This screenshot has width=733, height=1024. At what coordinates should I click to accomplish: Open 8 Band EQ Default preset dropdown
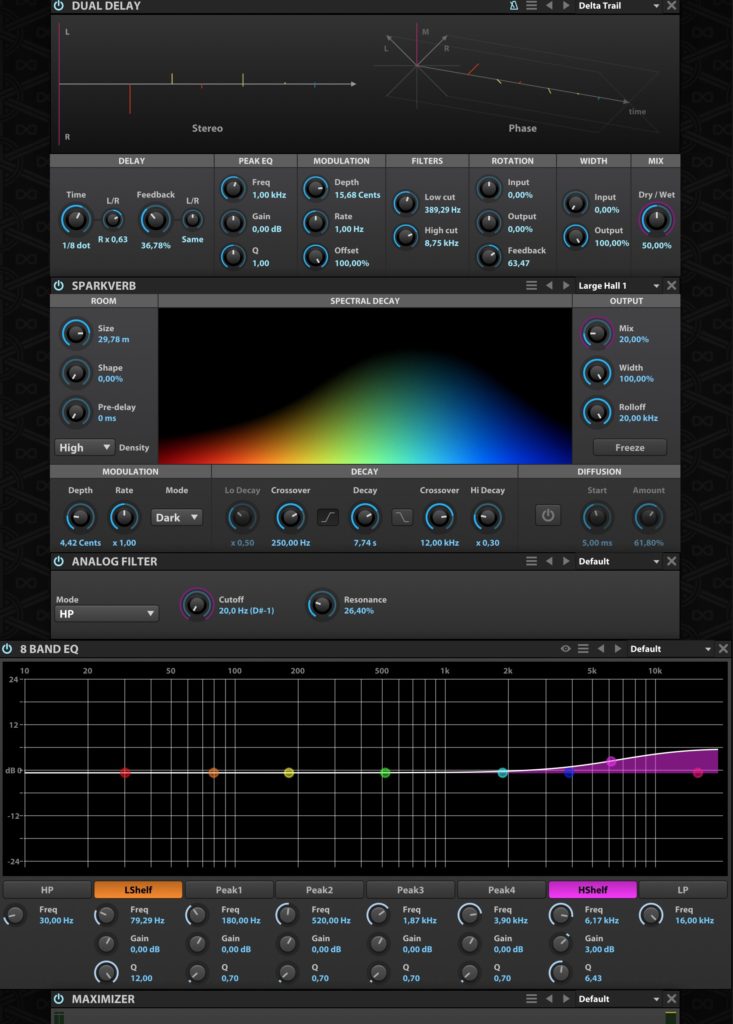[670, 648]
